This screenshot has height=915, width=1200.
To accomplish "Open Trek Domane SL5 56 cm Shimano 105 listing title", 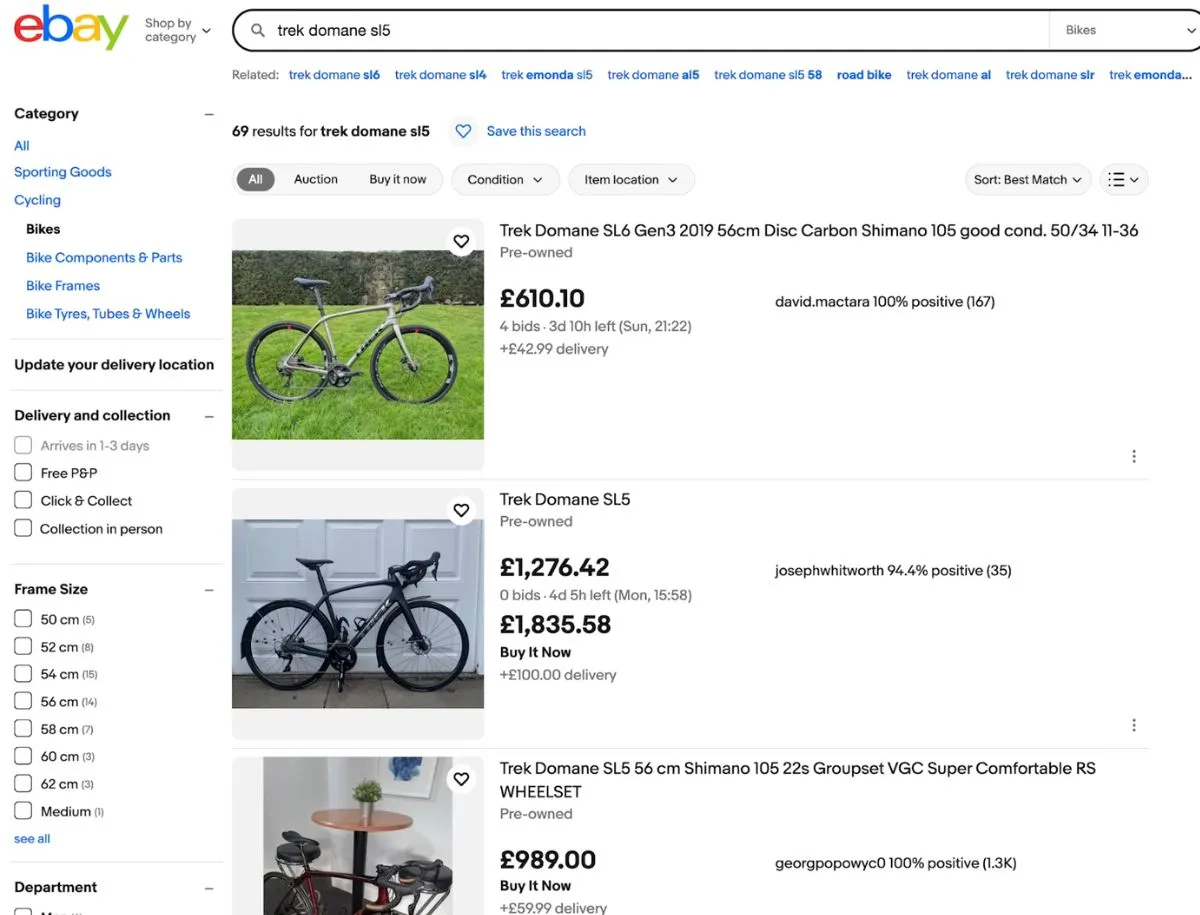I will [798, 780].
